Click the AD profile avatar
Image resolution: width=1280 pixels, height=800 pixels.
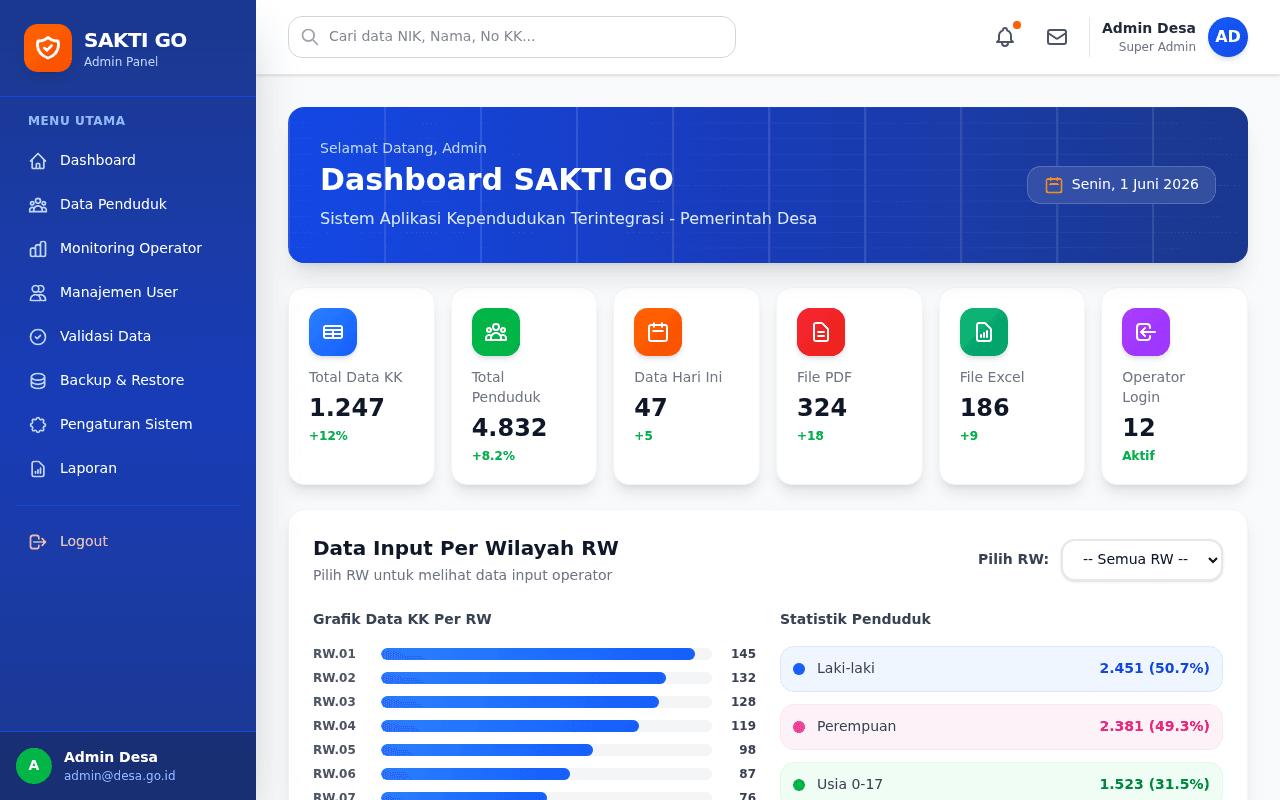click(1228, 37)
